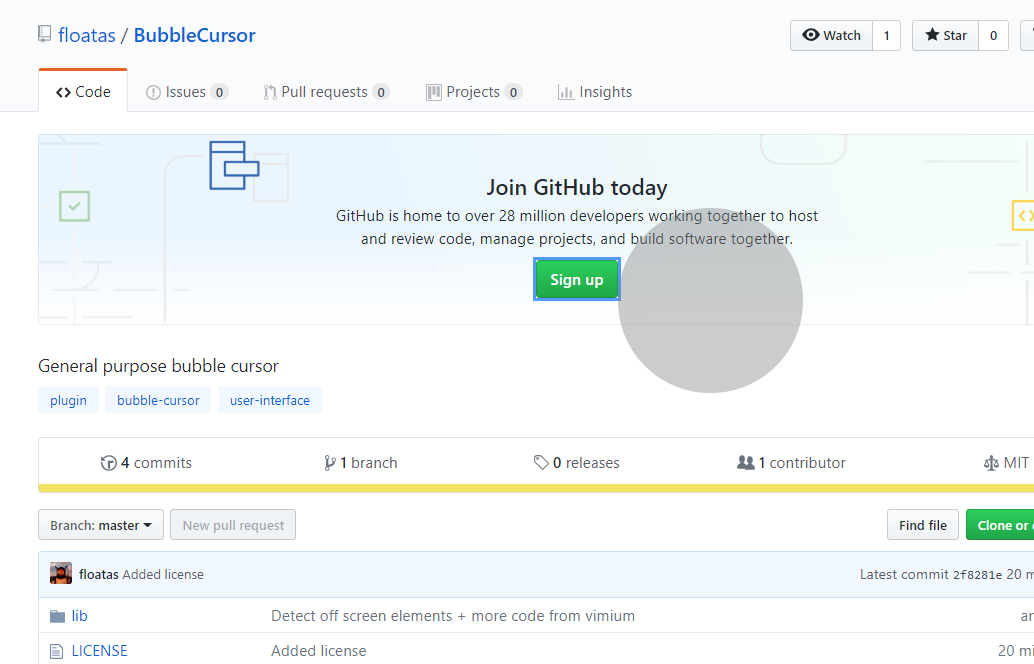Star the repository with the Star button
This screenshot has width=1034, height=664.
[x=946, y=36]
